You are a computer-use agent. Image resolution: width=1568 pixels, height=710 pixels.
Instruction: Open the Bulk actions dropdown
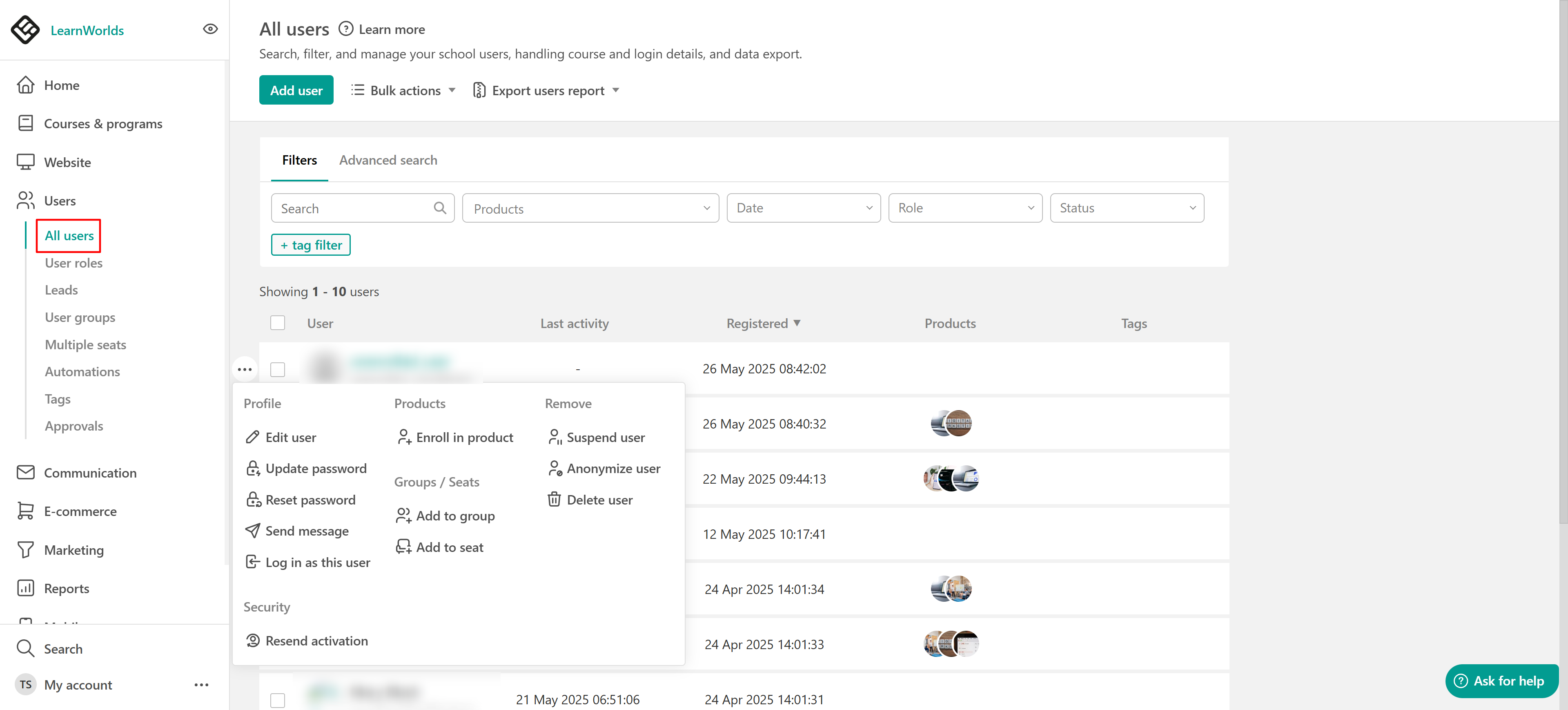403,91
